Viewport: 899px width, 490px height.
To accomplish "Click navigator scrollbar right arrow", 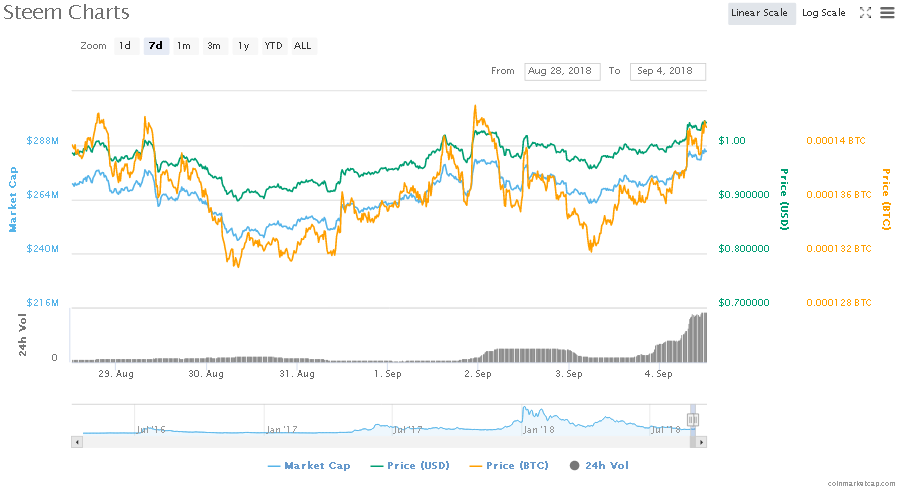I will click(701, 442).
